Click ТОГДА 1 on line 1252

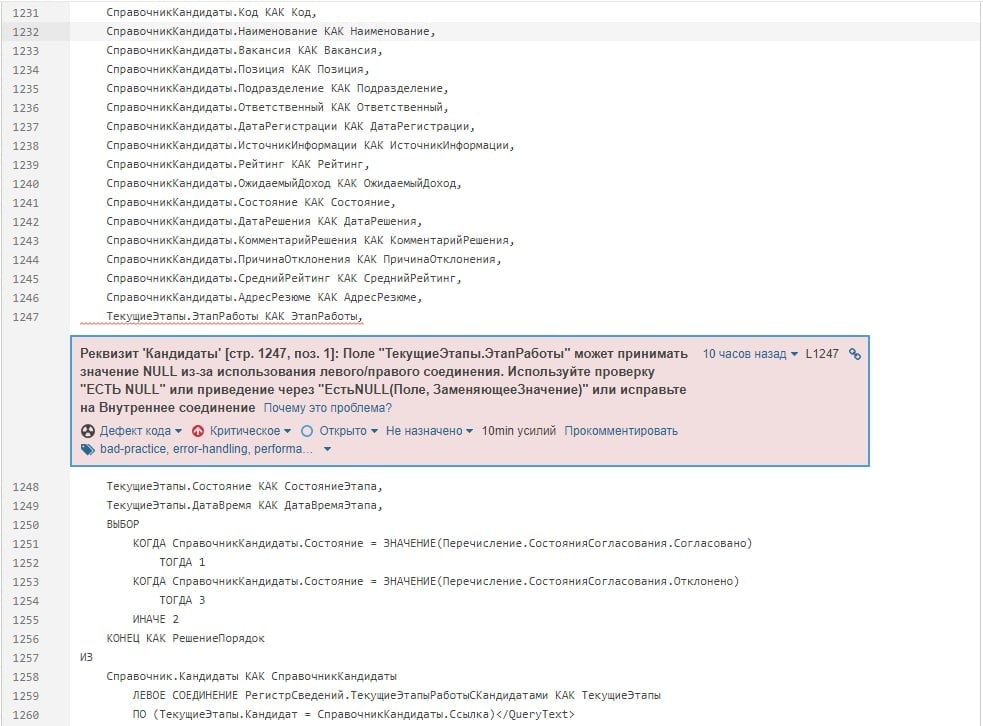point(182,562)
